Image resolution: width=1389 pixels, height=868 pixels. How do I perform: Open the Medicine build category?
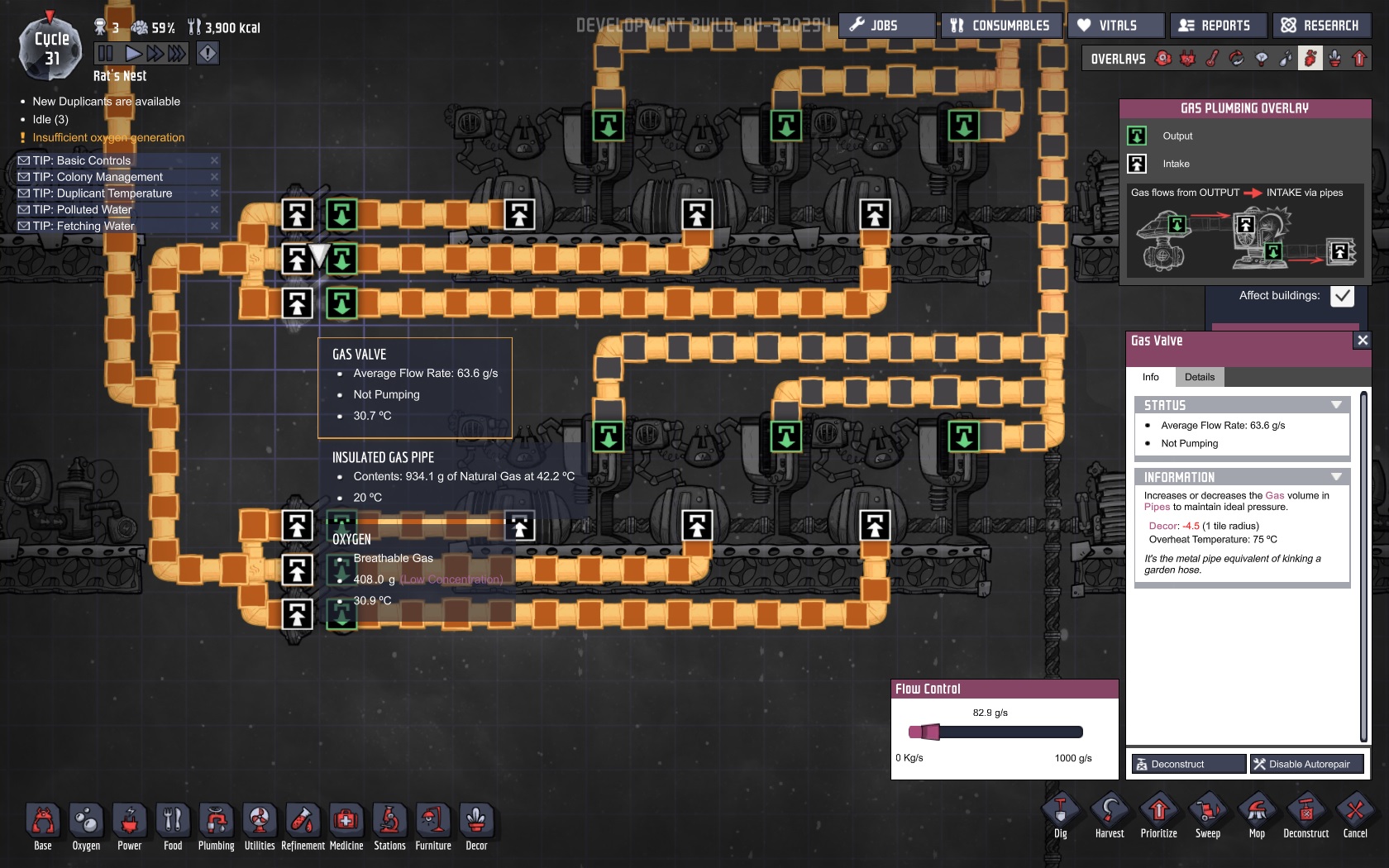(346, 827)
